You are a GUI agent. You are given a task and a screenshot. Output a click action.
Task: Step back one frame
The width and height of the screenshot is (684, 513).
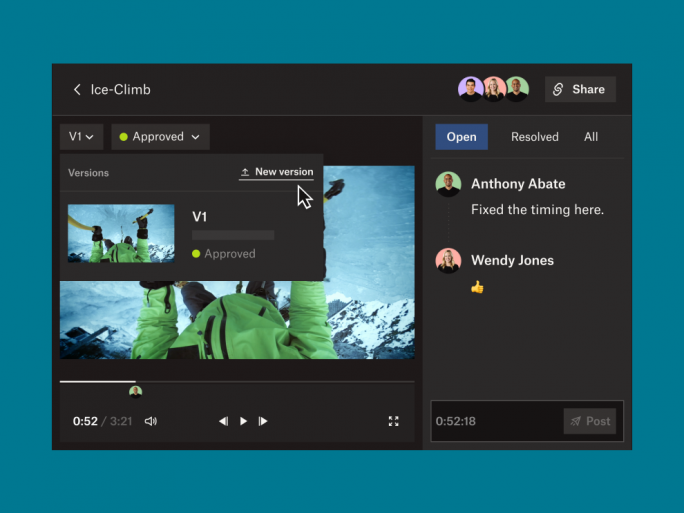click(223, 421)
